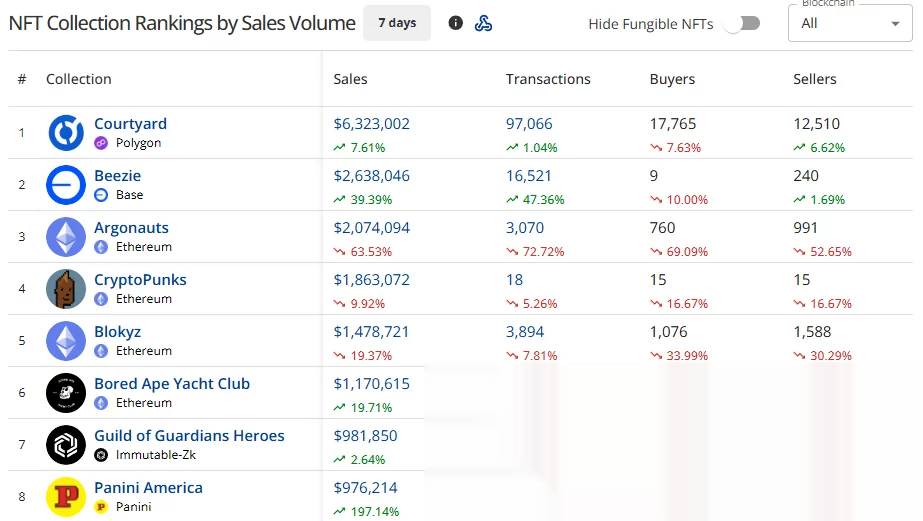Image resolution: width=923 pixels, height=521 pixels.
Task: Click small Ethereum icon under CryptoPunks
Action: [x=101, y=299]
